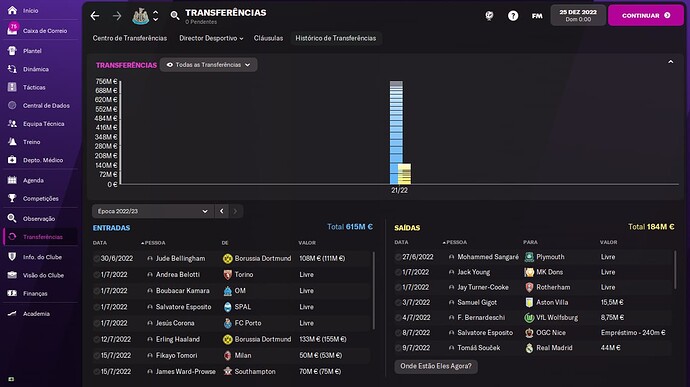Go to Depto. Médico sidebar icon

[12, 160]
